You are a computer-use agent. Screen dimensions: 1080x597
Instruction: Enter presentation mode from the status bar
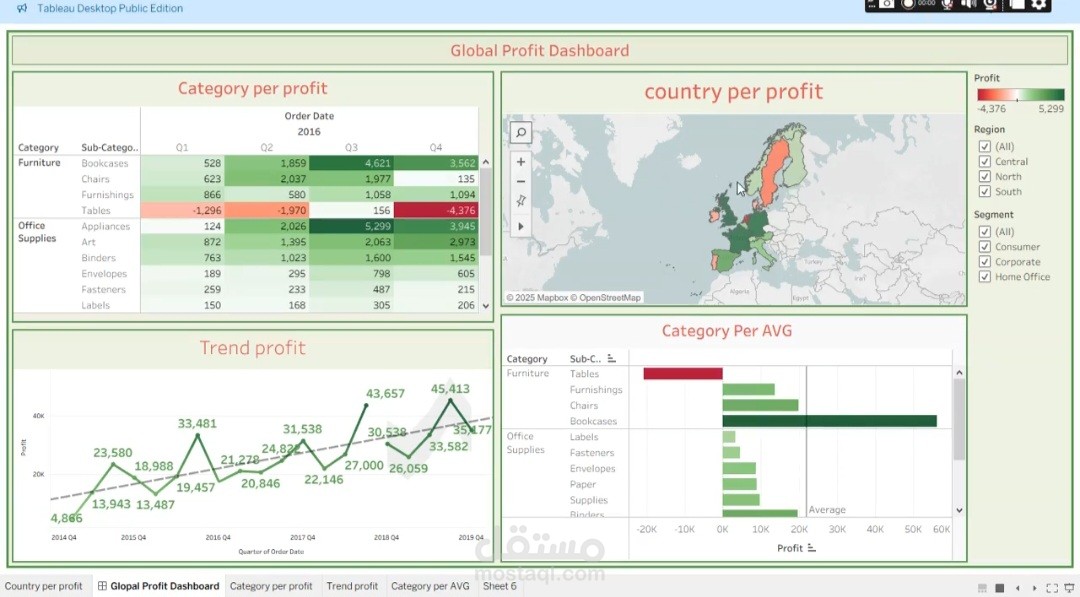pos(1068,587)
